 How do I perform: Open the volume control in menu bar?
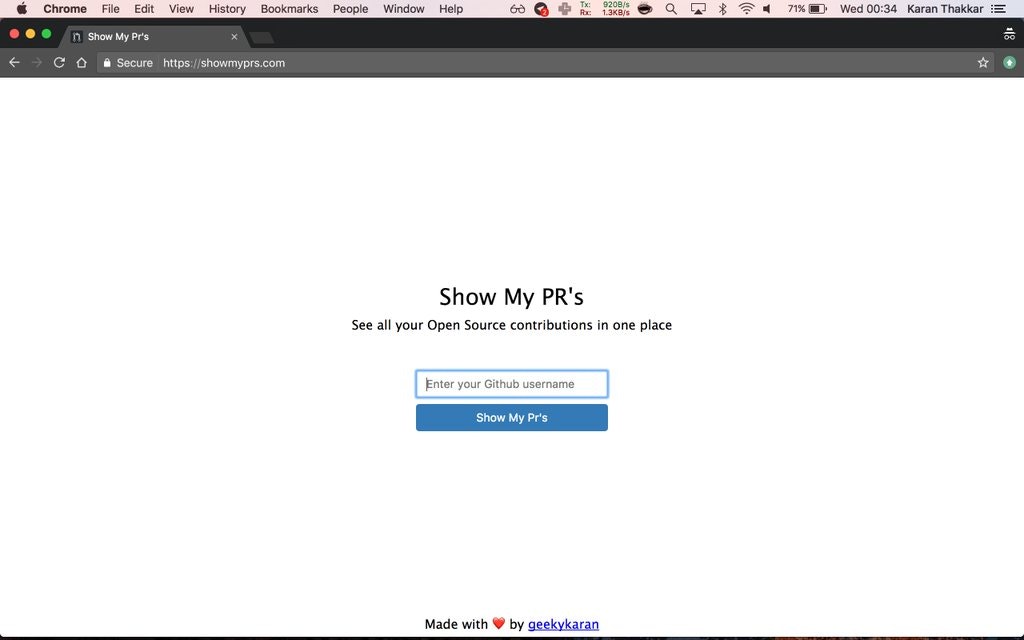click(767, 9)
